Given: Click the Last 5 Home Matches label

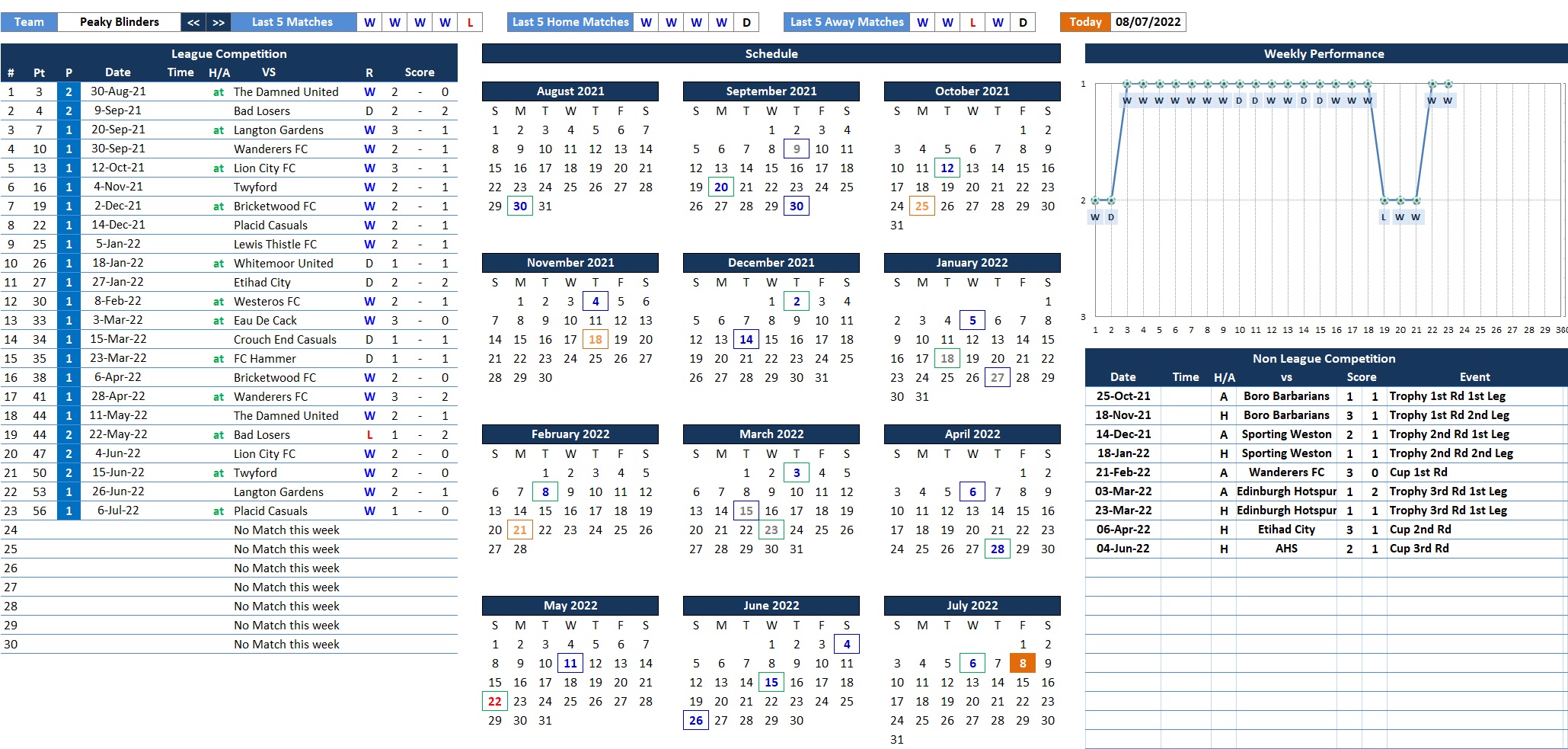Looking at the screenshot, I should pyautogui.click(x=570, y=22).
